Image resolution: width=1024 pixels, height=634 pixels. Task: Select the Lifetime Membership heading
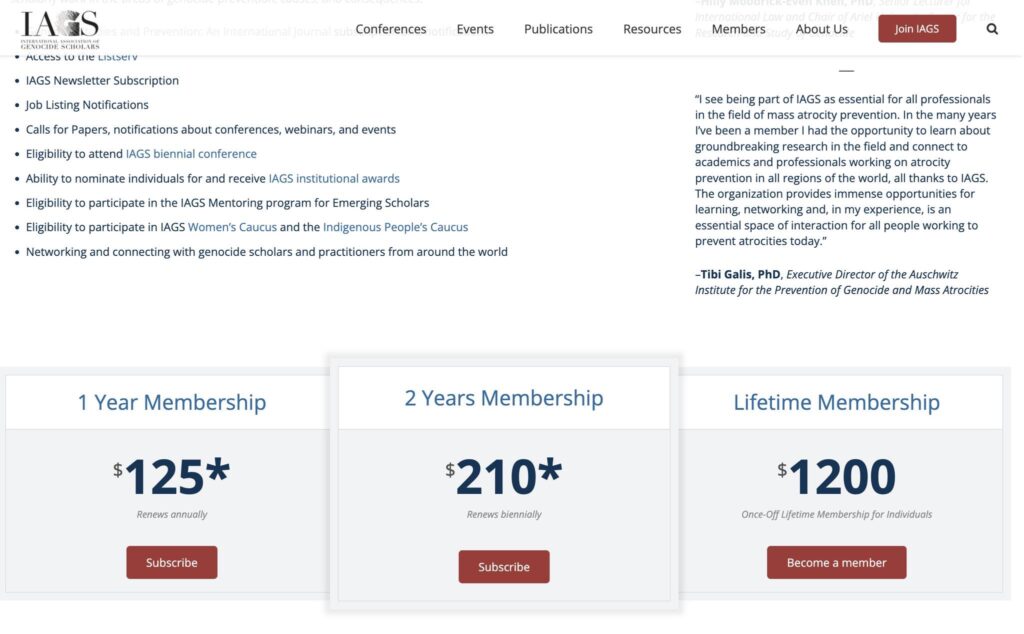click(837, 402)
